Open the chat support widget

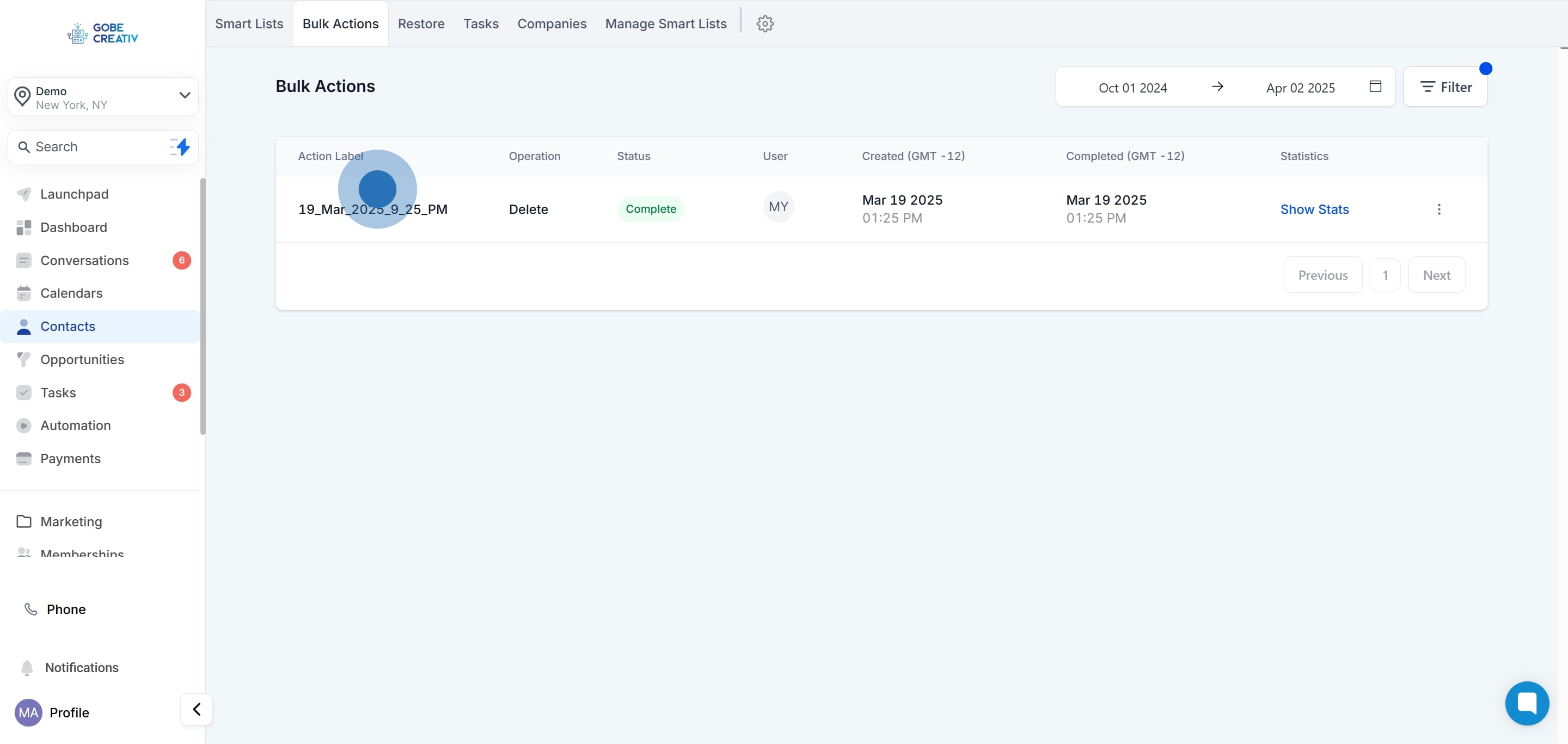coord(1527,703)
